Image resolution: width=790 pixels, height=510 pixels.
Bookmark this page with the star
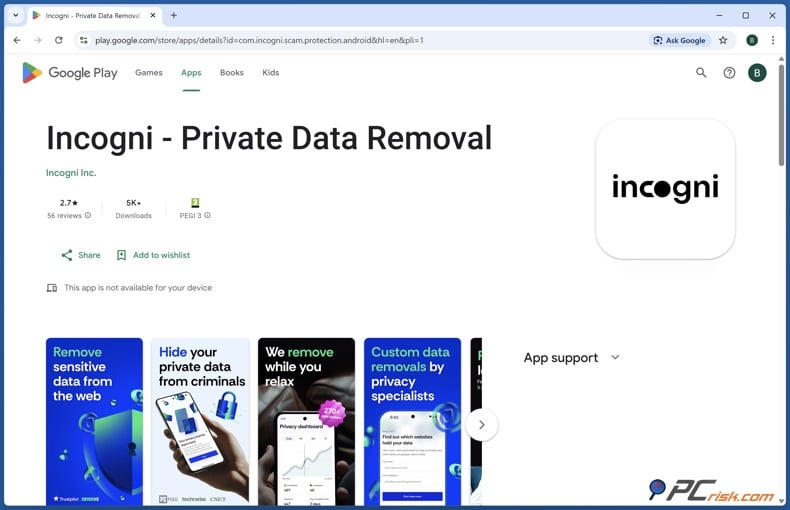click(x=723, y=40)
